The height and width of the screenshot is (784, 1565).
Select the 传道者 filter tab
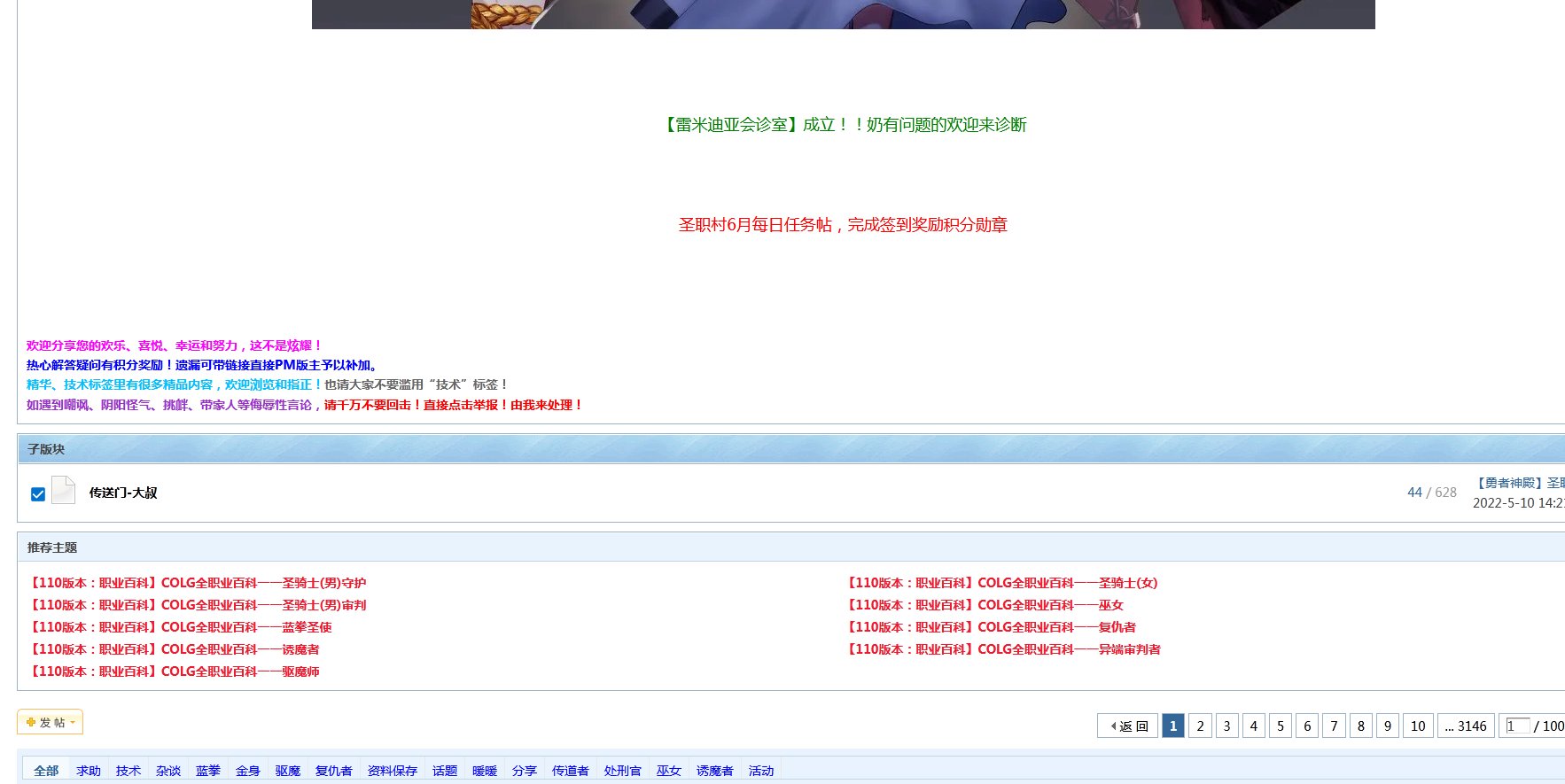(571, 771)
